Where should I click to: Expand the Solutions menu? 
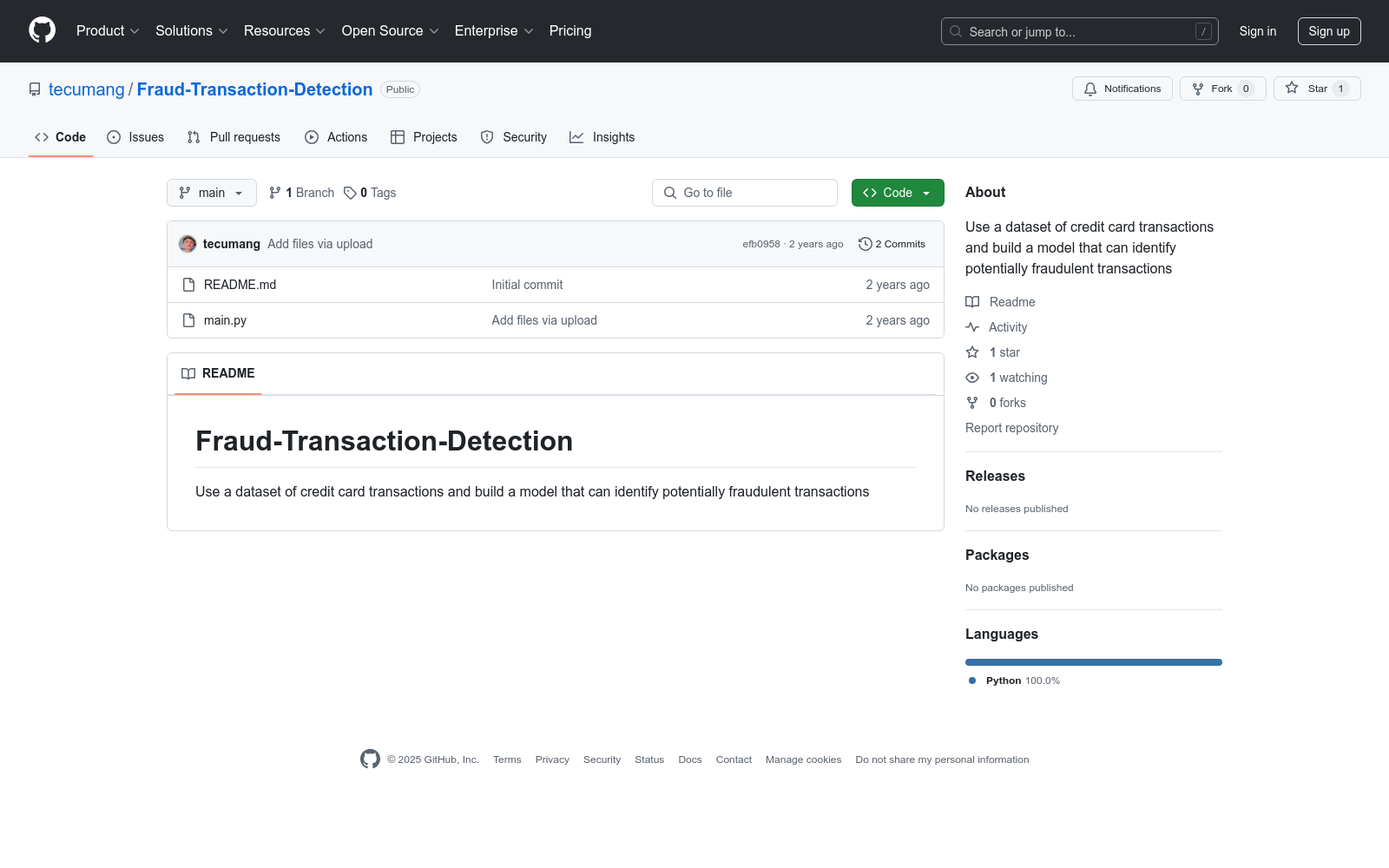(192, 30)
